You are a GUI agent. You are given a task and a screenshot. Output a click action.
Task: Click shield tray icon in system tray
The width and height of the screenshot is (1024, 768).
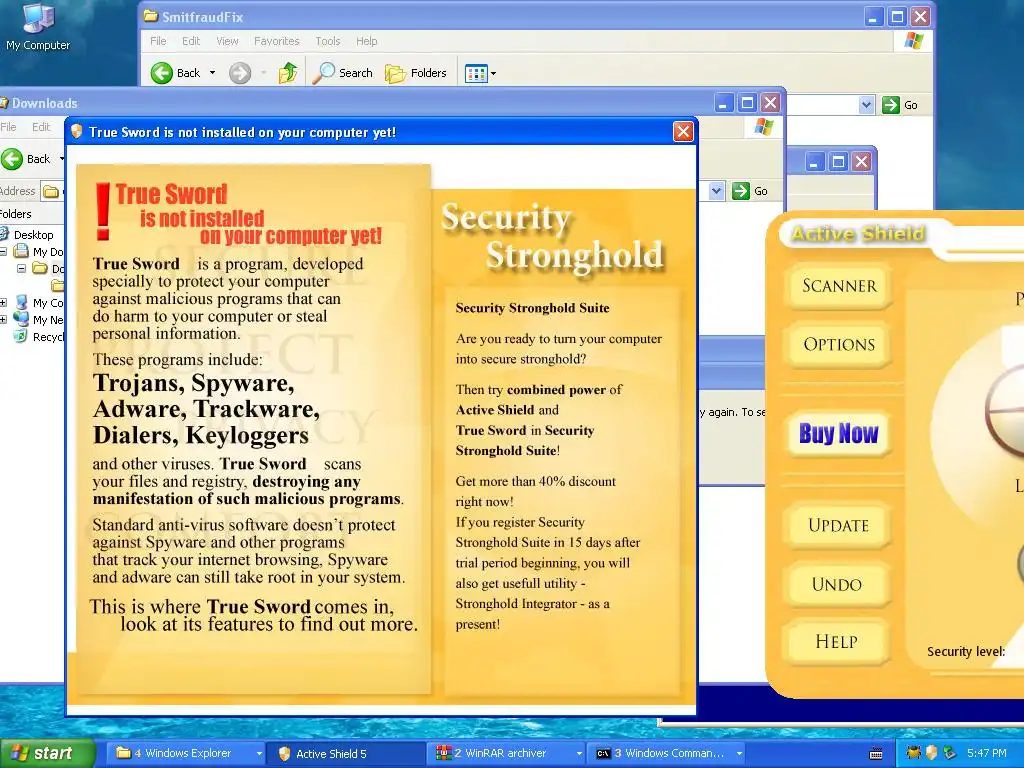931,753
